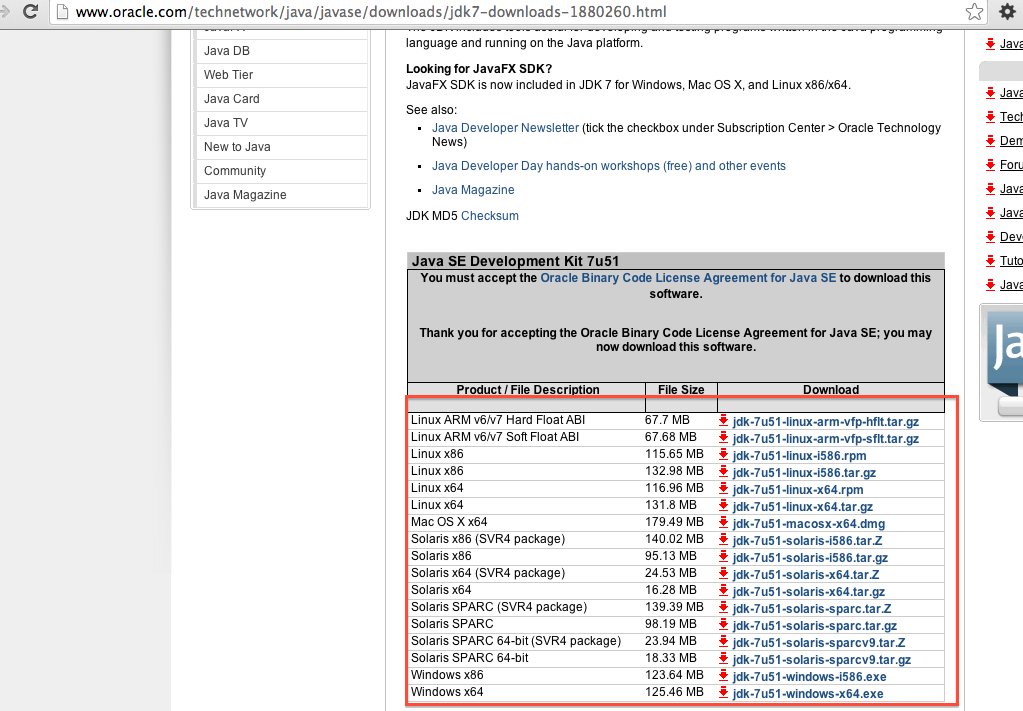Click download arrow icon for jdk-7u51-linux-x64.tar.gz
Viewport: 1023px width, 711px height.
724,506
